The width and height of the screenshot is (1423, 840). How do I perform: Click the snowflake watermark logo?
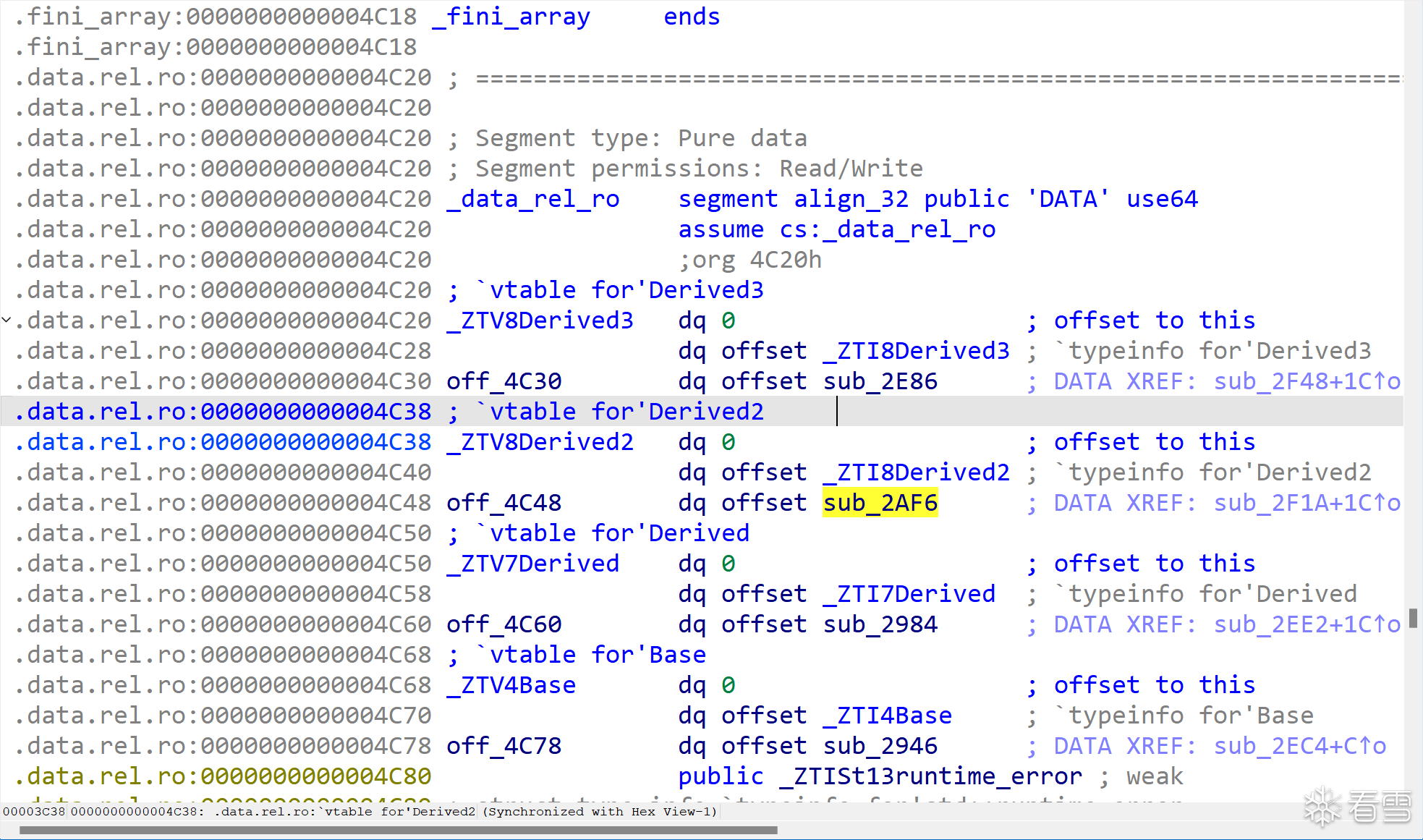pyautogui.click(x=1323, y=807)
